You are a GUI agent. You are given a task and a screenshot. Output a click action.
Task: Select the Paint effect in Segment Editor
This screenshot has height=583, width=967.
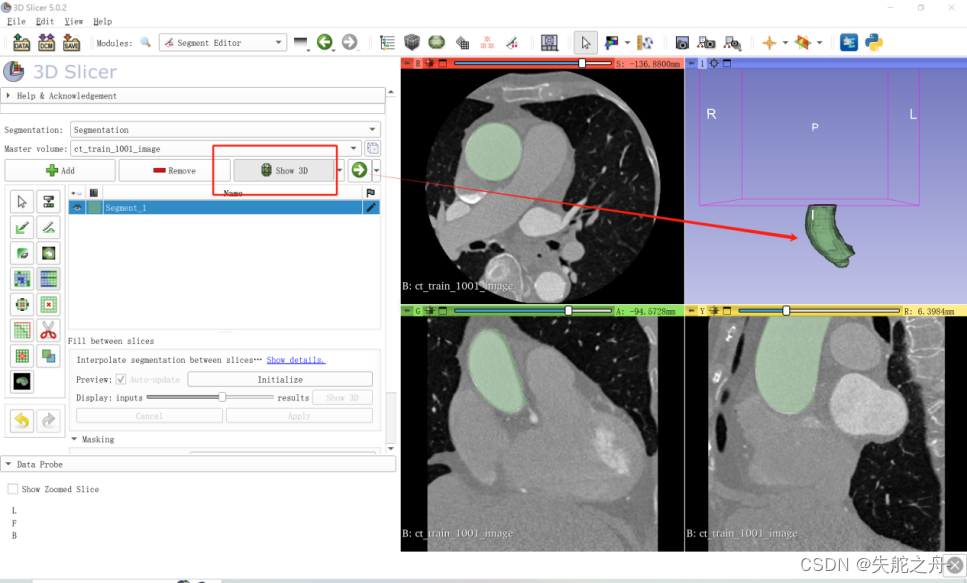tap(20, 227)
